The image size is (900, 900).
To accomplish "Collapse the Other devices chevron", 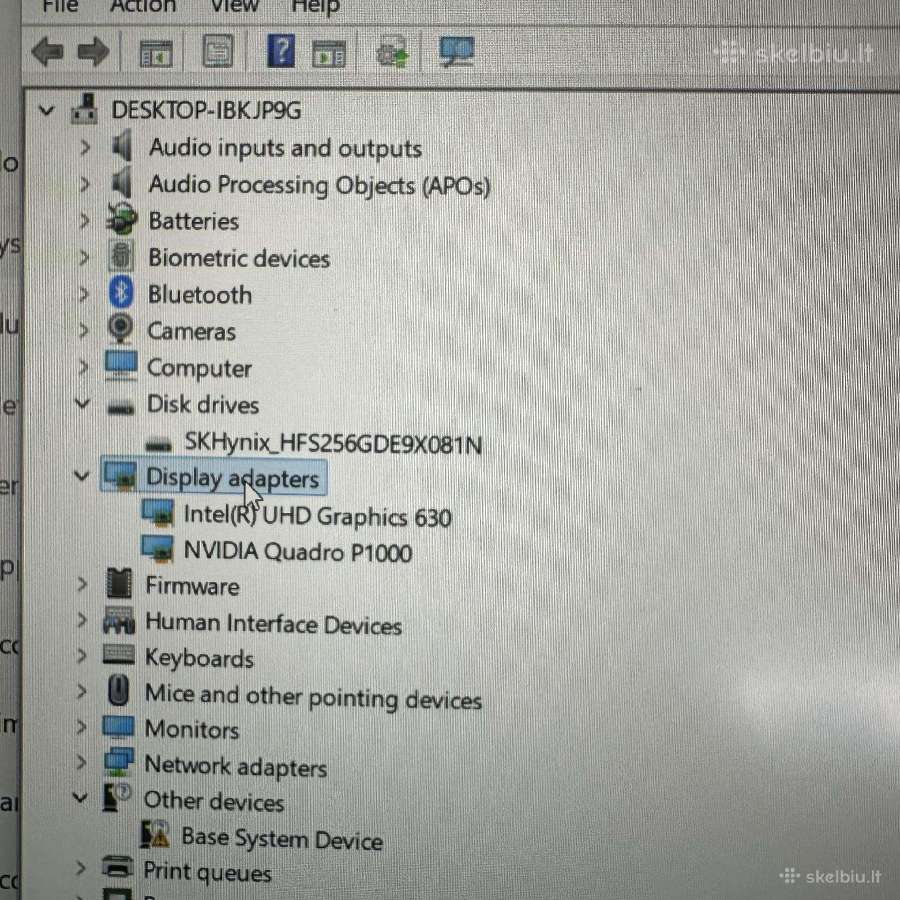I will pos(80,798).
